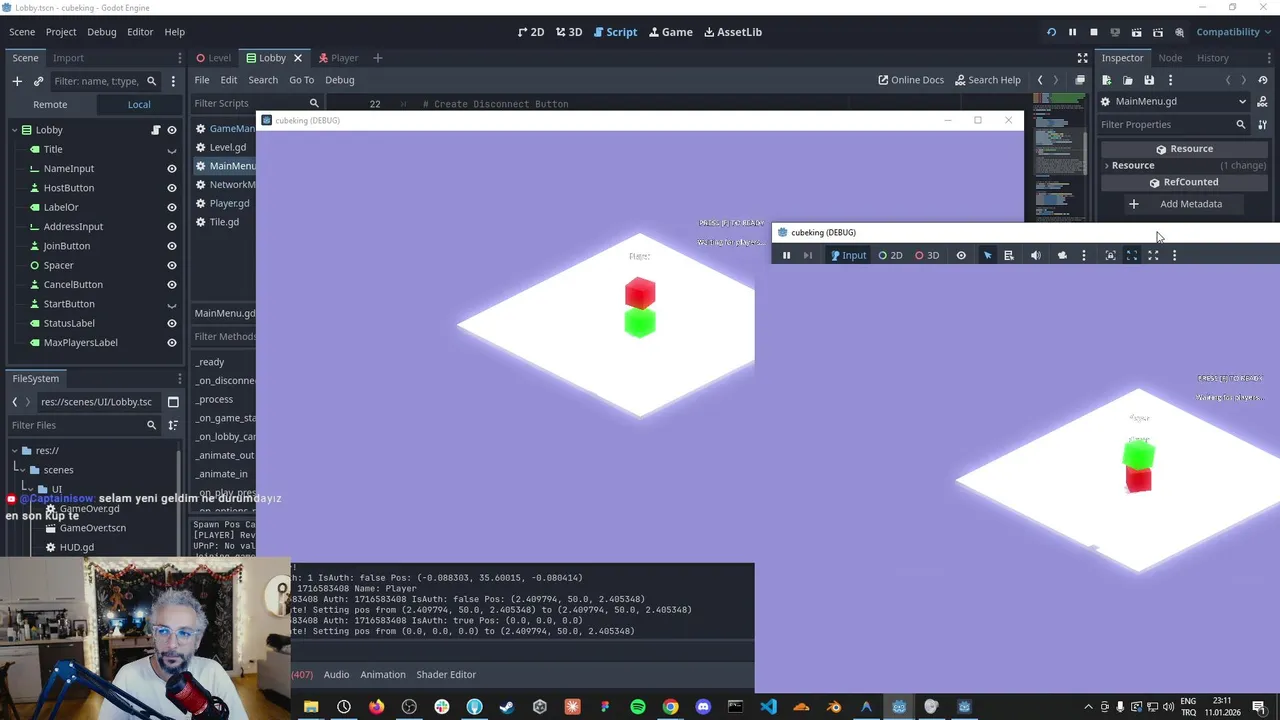Image resolution: width=1280 pixels, height=720 pixels.
Task: Open MainMenu.gd resource dropdown
Action: point(1175,101)
